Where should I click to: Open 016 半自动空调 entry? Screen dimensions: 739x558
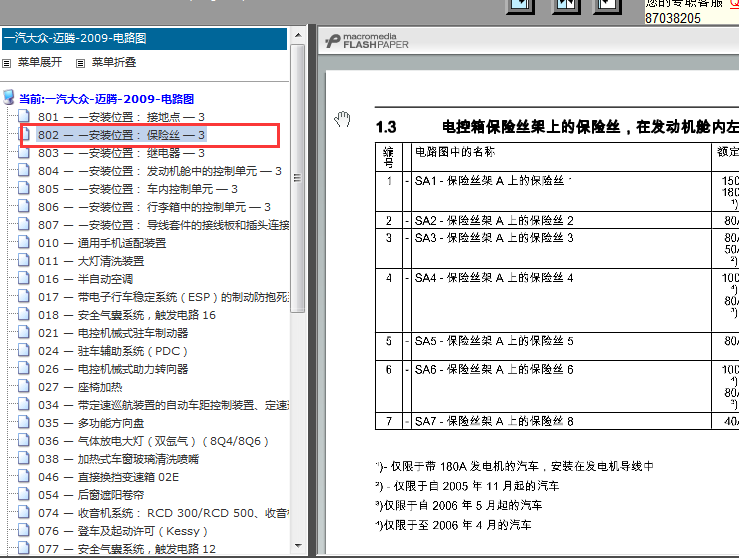pyautogui.click(x=86, y=279)
